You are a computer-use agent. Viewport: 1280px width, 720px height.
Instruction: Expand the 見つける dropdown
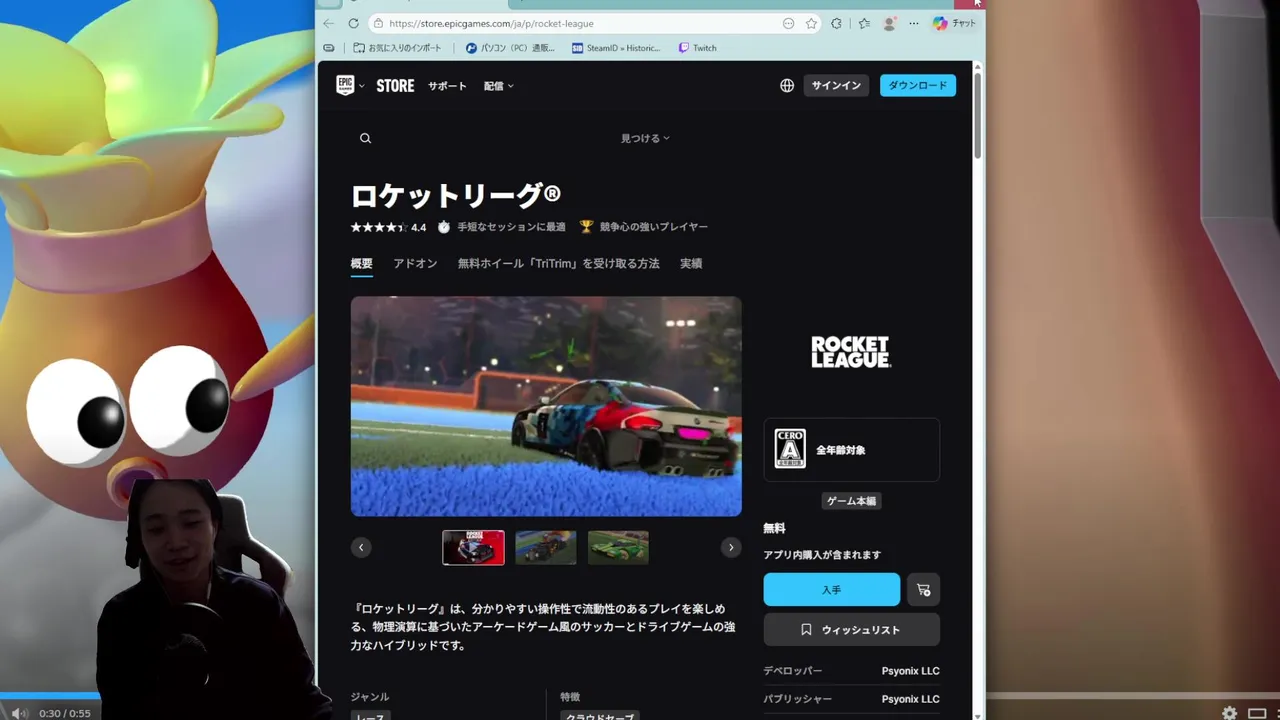point(645,138)
